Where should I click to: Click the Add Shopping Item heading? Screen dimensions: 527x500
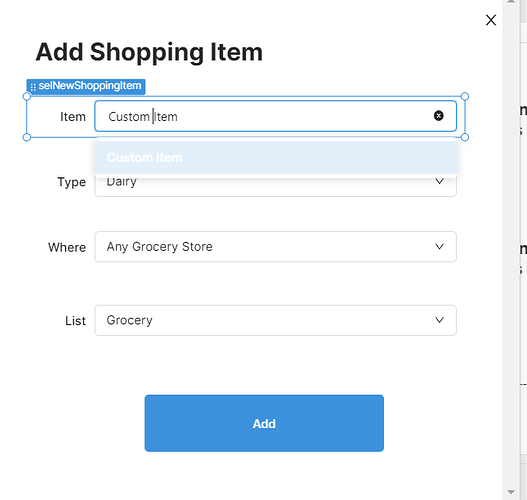click(x=149, y=52)
